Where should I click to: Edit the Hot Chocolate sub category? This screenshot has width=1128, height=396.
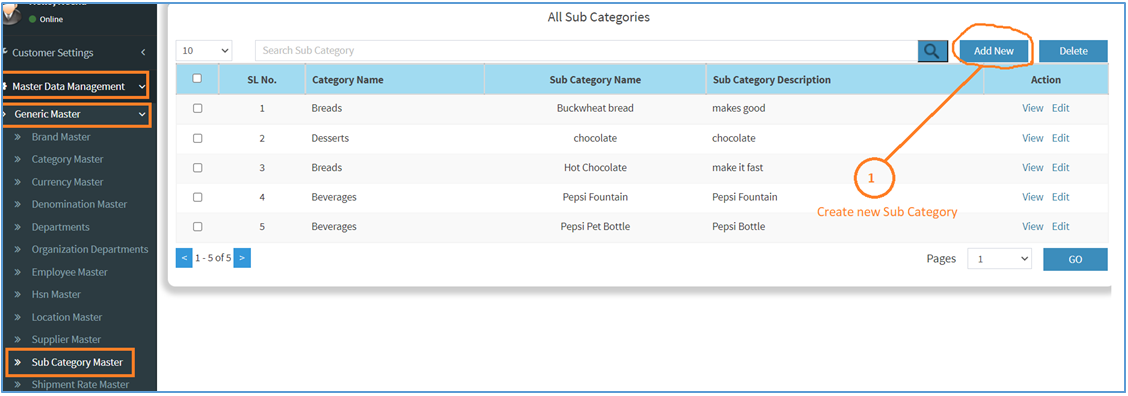(1060, 167)
